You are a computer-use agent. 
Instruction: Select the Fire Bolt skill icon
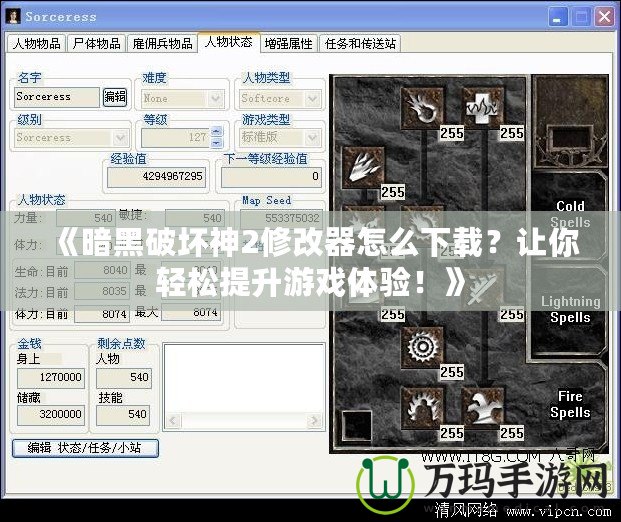(423, 108)
